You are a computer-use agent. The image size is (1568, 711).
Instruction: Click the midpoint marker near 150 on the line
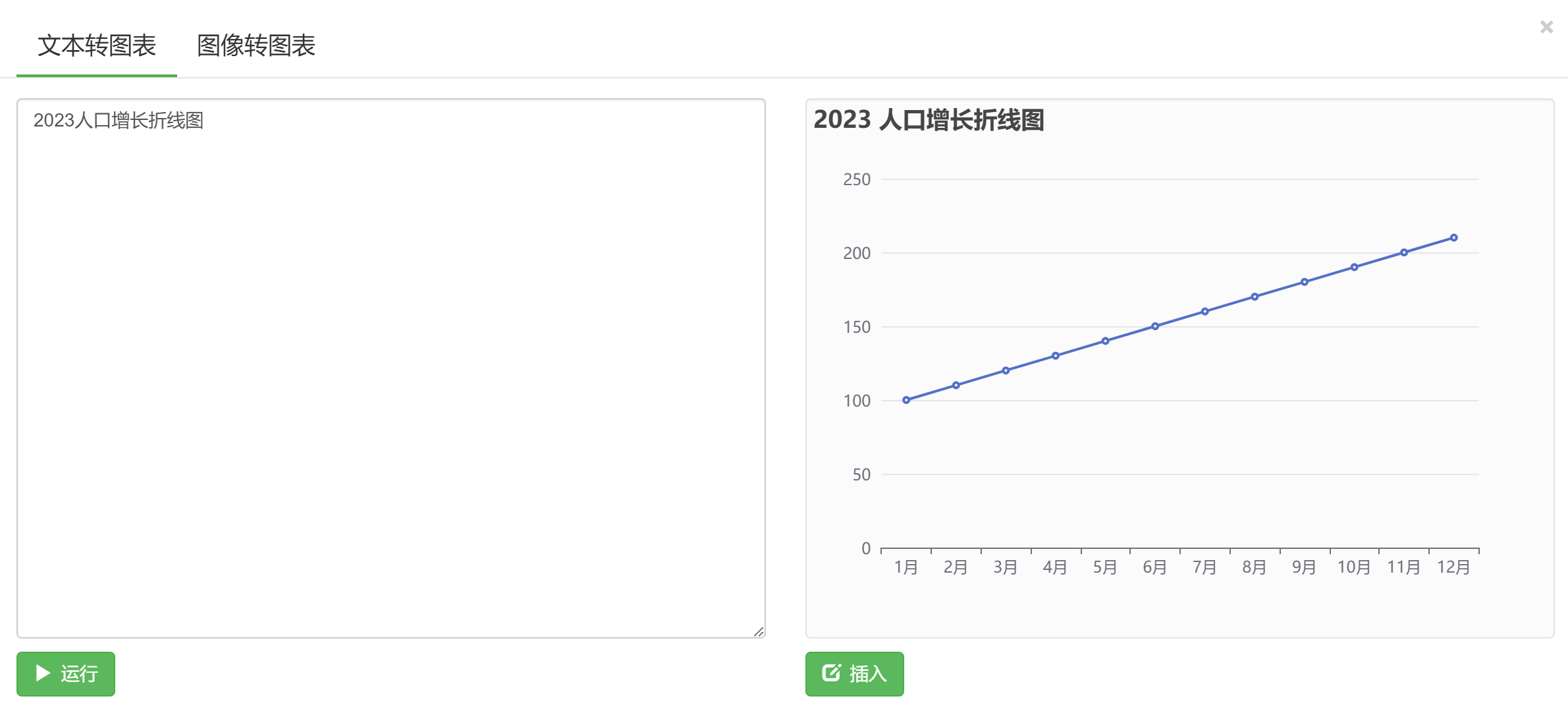point(1154,326)
